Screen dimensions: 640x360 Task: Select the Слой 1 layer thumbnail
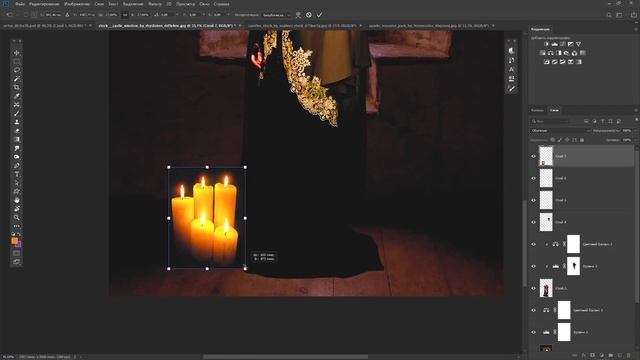tap(546, 288)
